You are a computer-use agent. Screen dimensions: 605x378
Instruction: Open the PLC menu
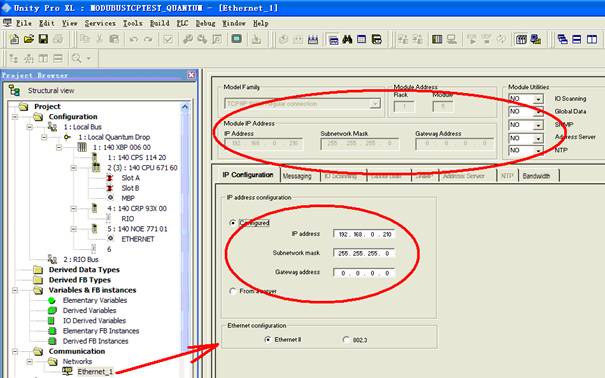(x=182, y=24)
